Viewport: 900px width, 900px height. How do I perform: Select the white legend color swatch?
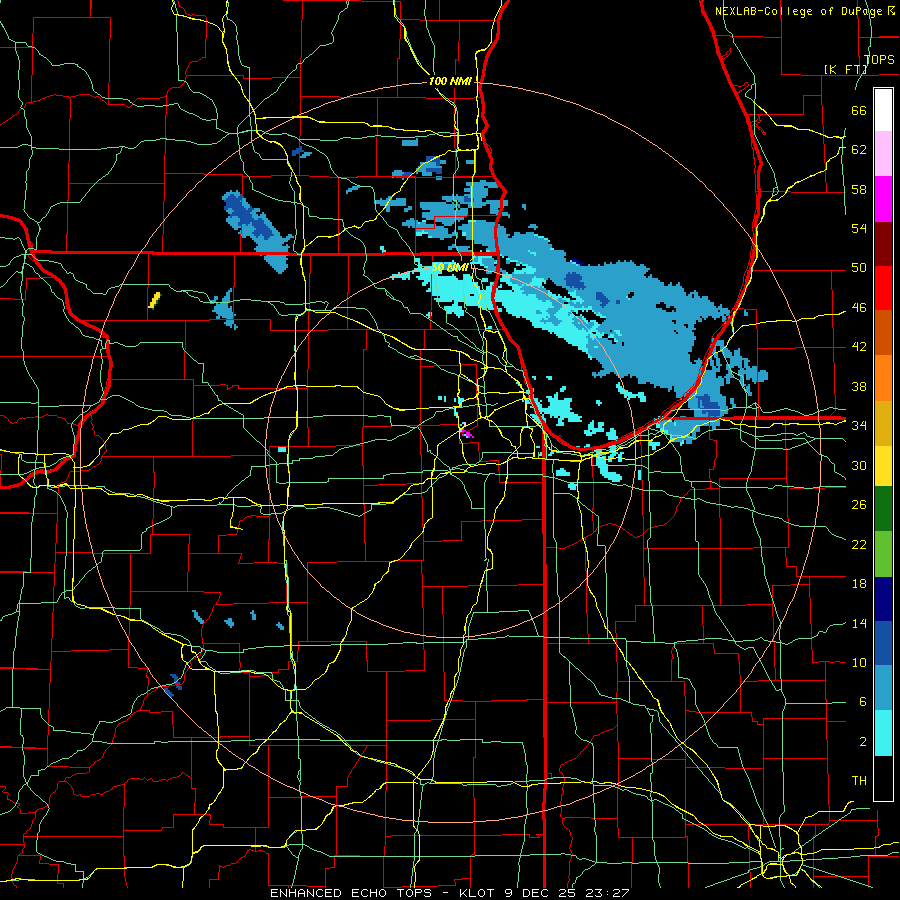click(883, 110)
